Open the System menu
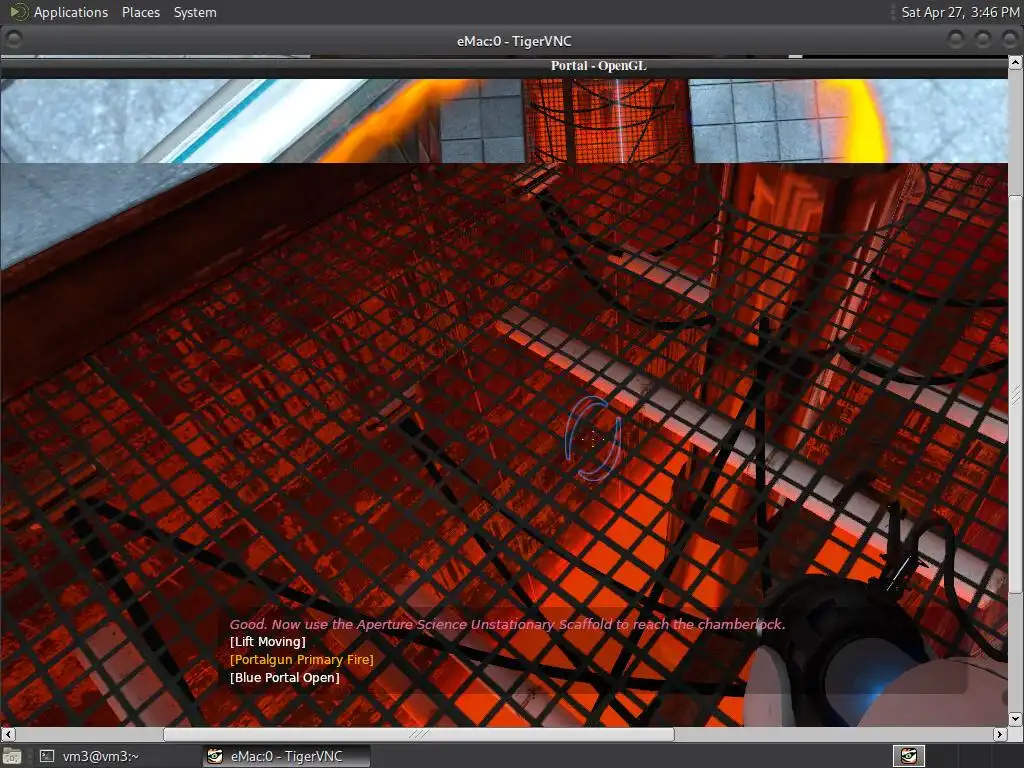Image resolution: width=1024 pixels, height=768 pixels. pos(195,12)
